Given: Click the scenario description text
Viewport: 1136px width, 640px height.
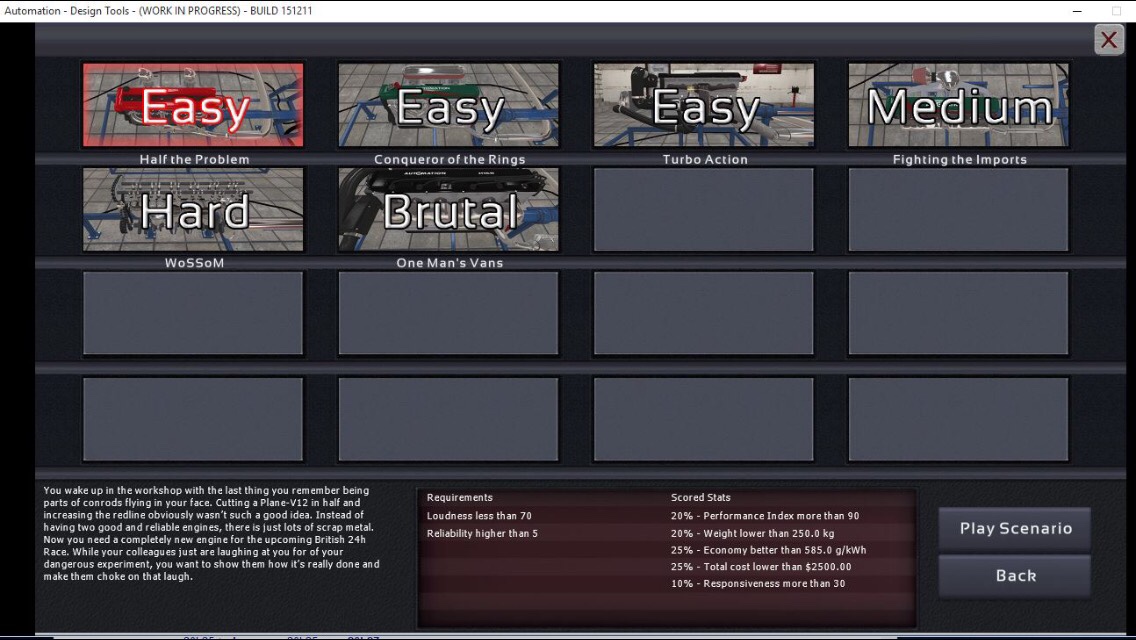Looking at the screenshot, I should pyautogui.click(x=211, y=533).
